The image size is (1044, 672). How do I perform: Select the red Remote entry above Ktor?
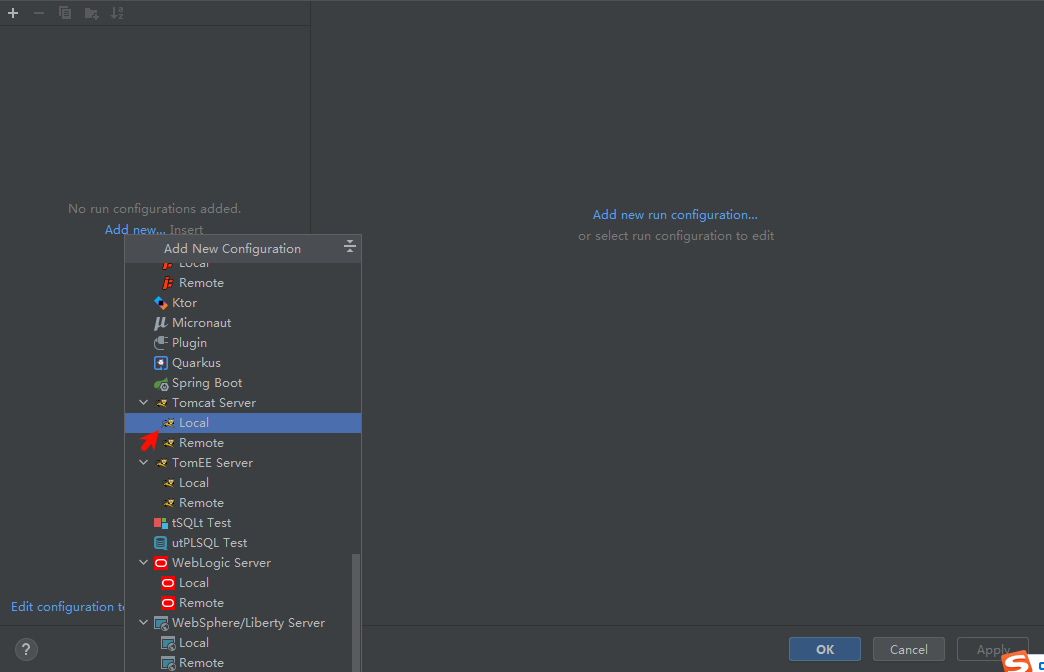(242, 282)
